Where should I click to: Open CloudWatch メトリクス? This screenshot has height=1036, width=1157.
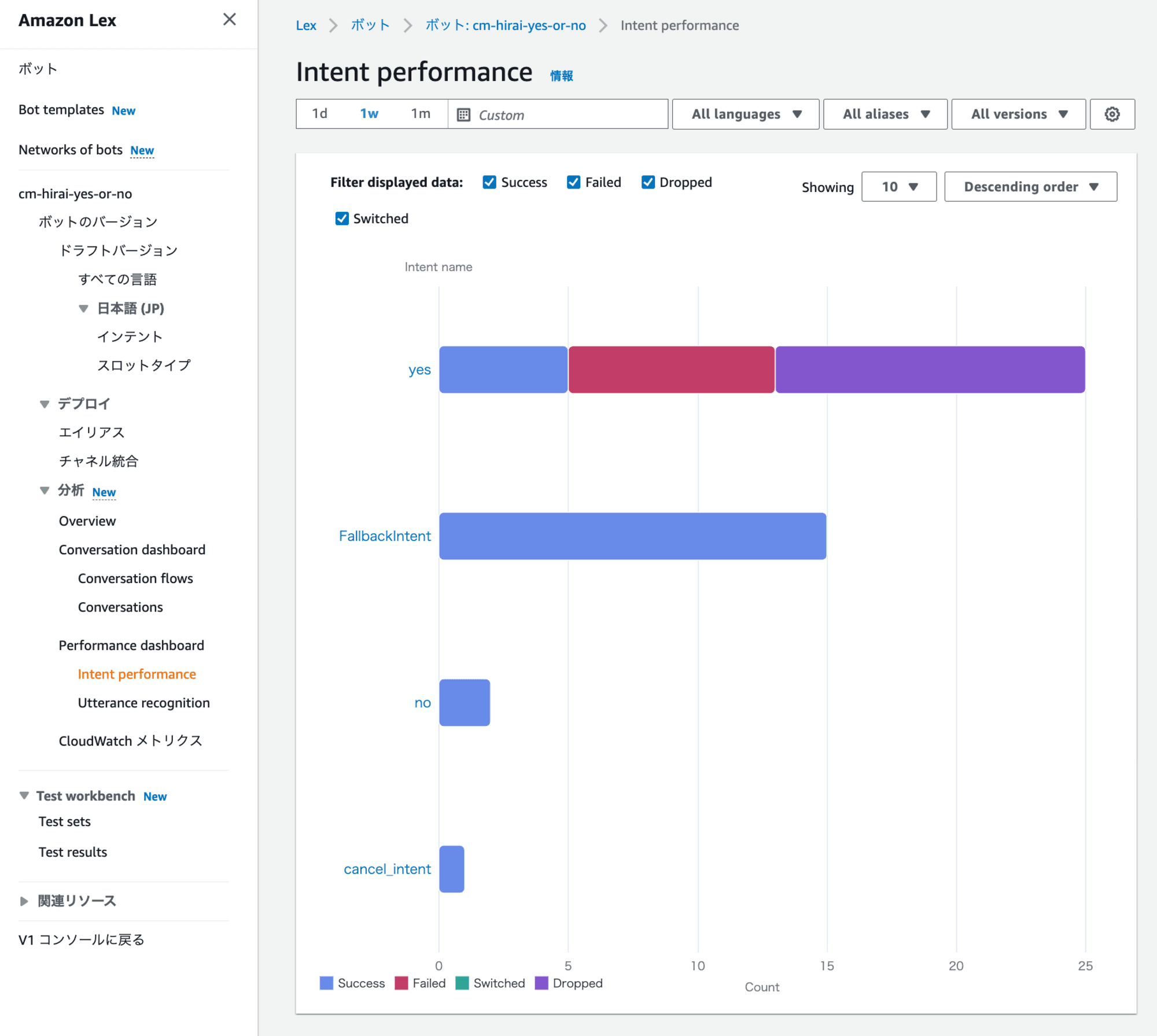point(131,741)
